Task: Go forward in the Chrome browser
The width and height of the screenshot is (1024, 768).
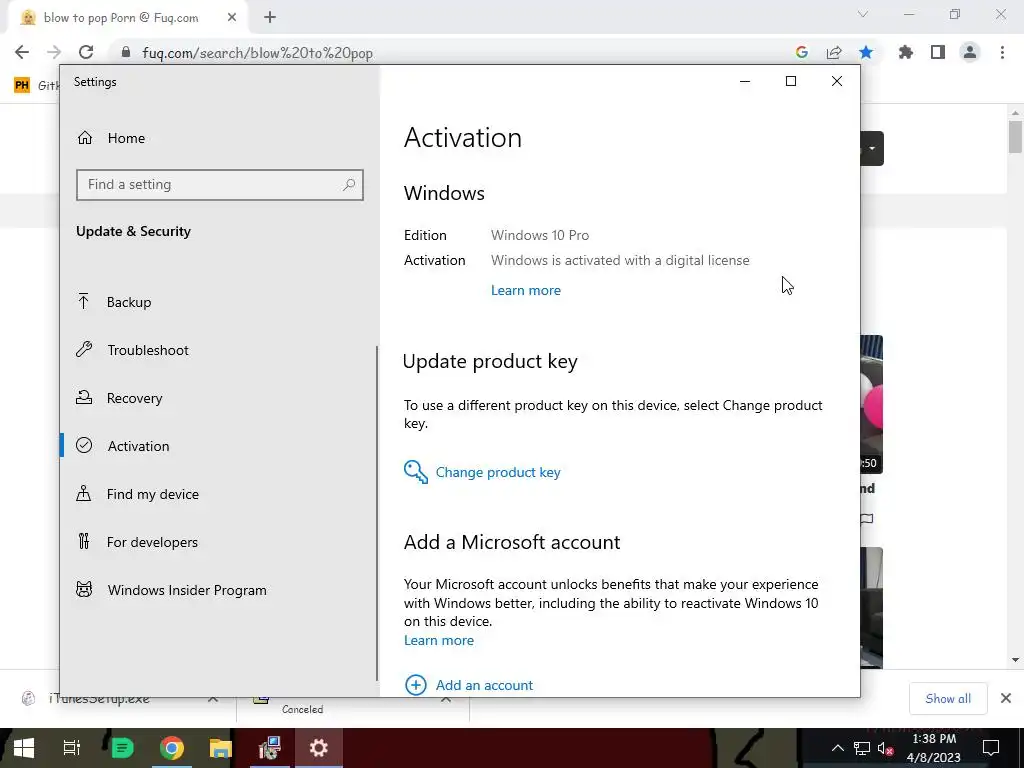Action: tap(54, 52)
